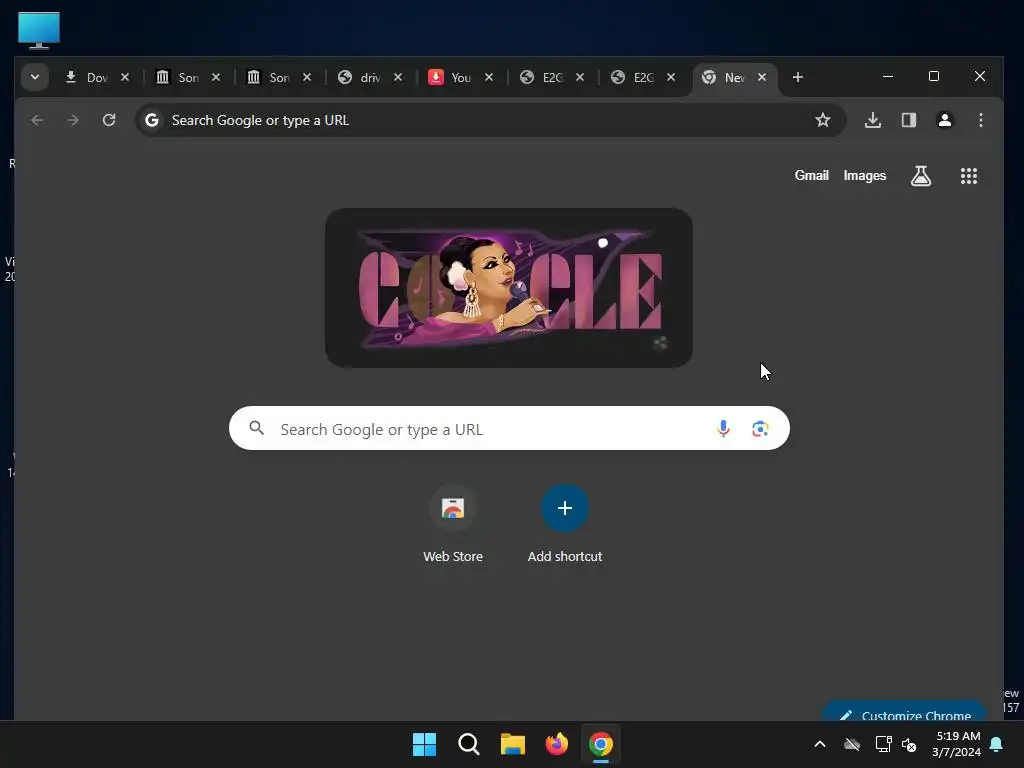Viewport: 1024px width, 768px height.
Task: Search by image with Lens icon
Action: pyautogui.click(x=760, y=428)
